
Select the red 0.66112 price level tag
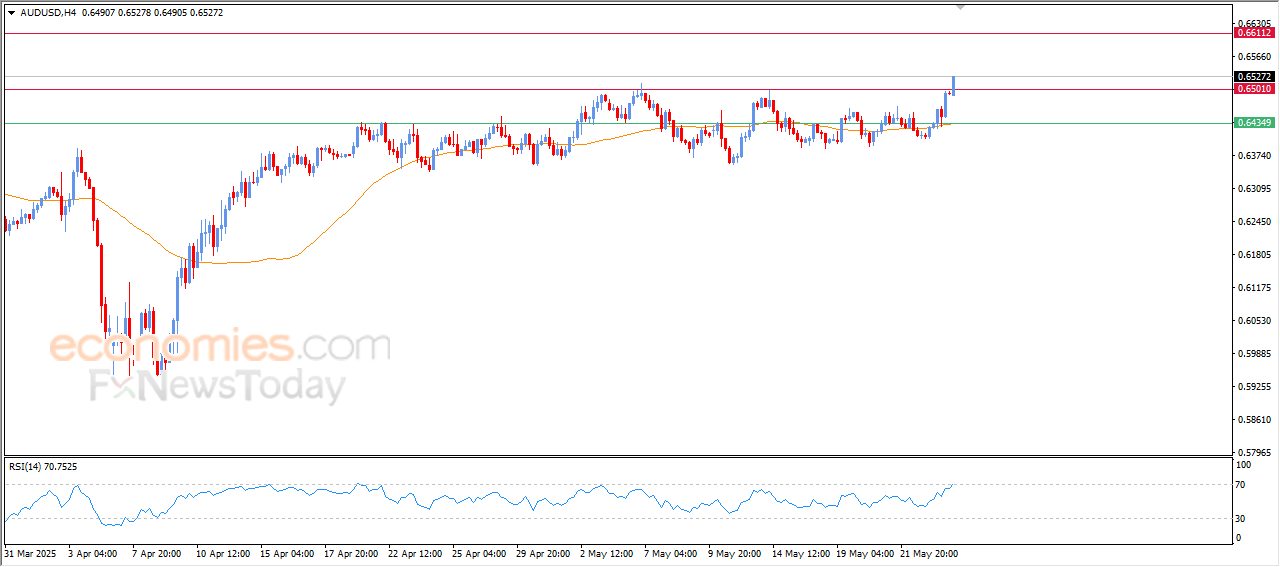click(1254, 33)
